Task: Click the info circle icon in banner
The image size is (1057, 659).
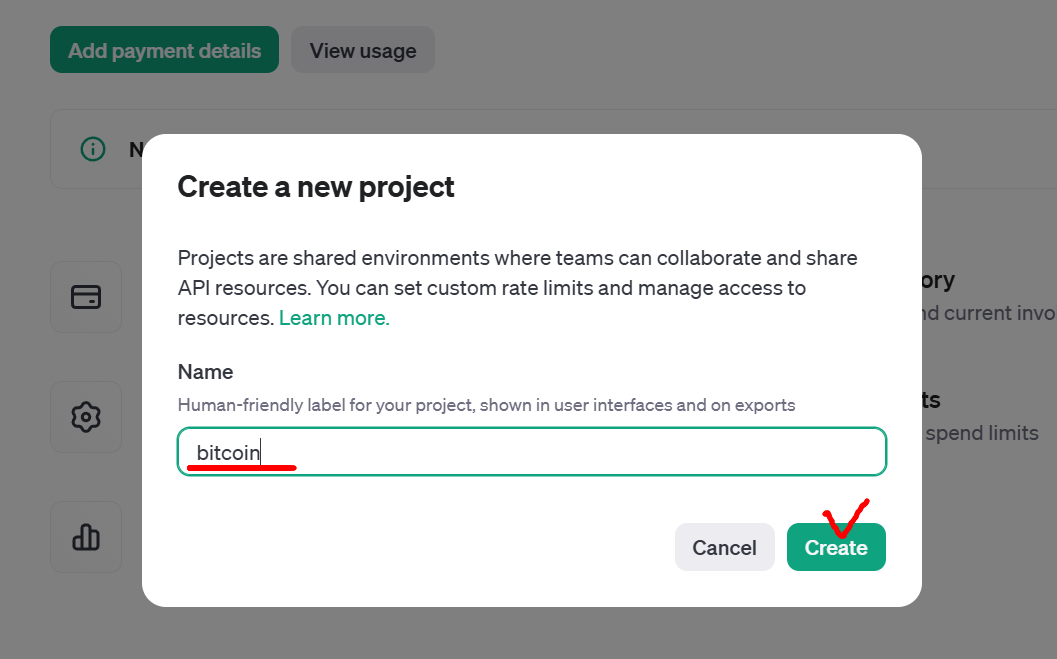Action: [93, 149]
